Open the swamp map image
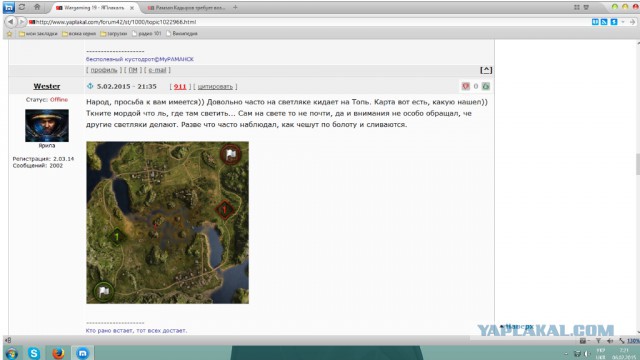Screen dimensions: 640x360 point(167,222)
